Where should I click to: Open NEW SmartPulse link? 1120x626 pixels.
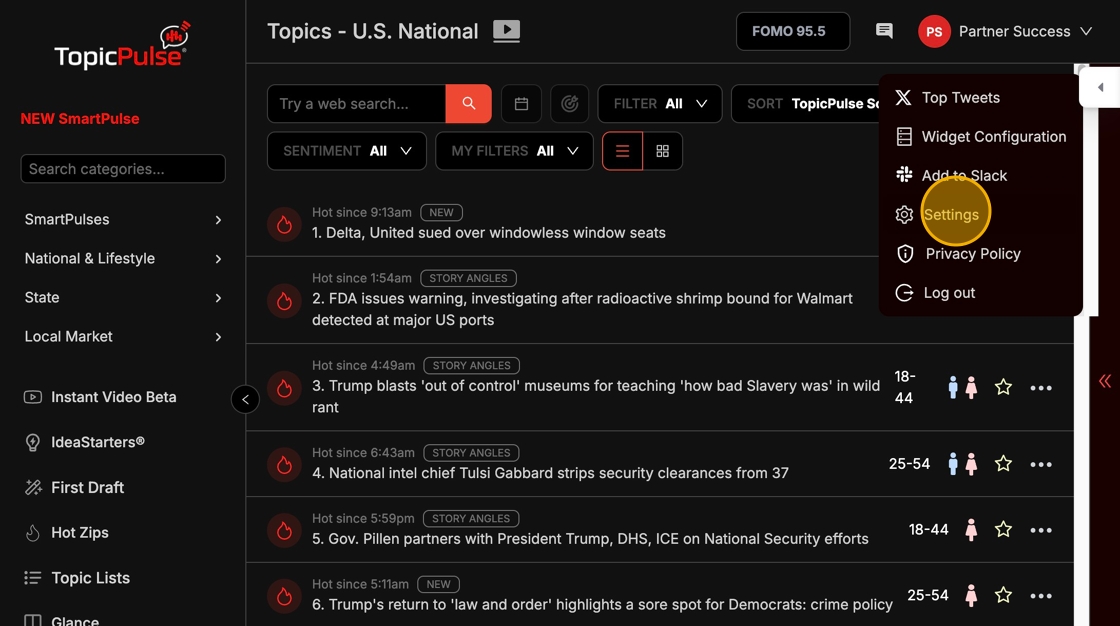tap(80, 119)
